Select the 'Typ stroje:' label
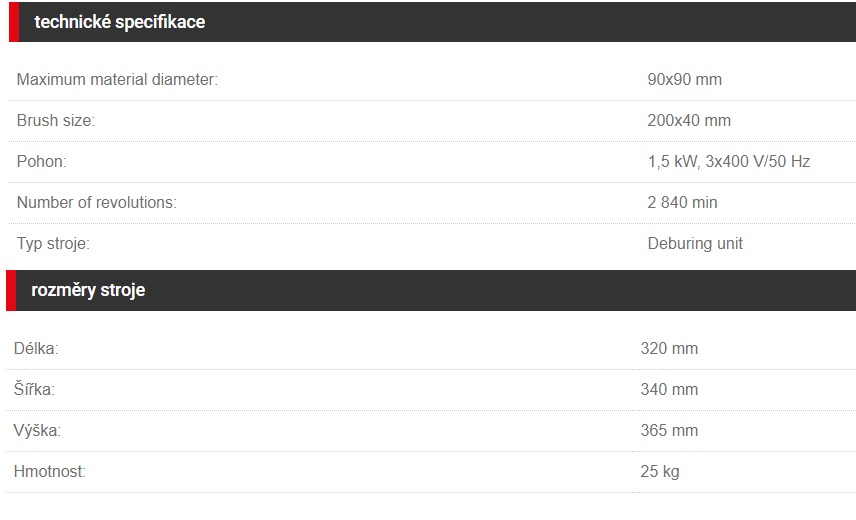This screenshot has height=520, width=856. [x=53, y=243]
